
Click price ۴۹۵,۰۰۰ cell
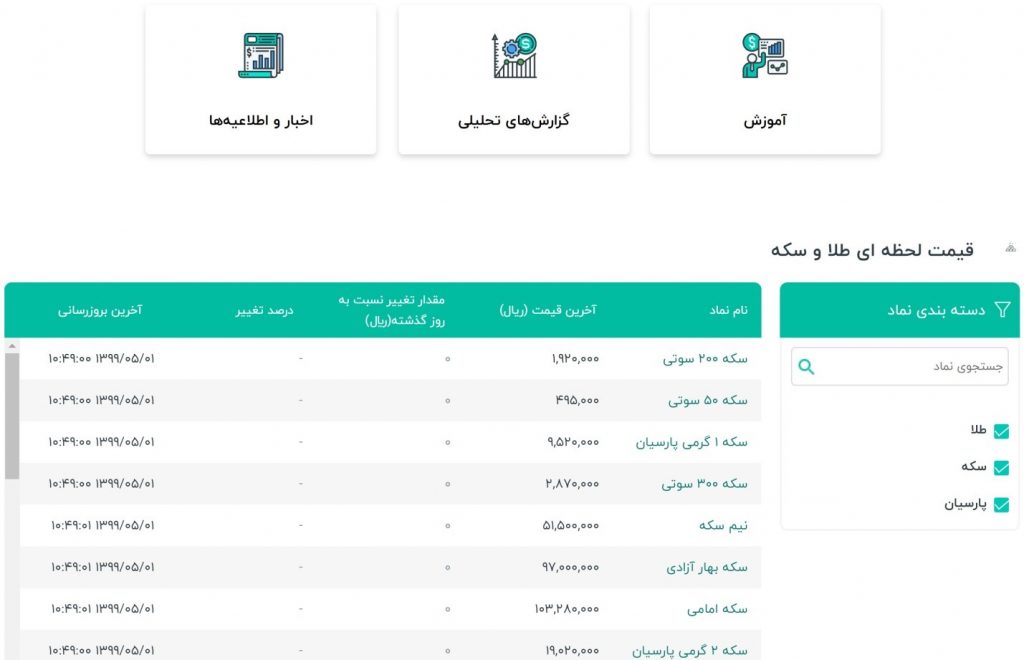577,400
